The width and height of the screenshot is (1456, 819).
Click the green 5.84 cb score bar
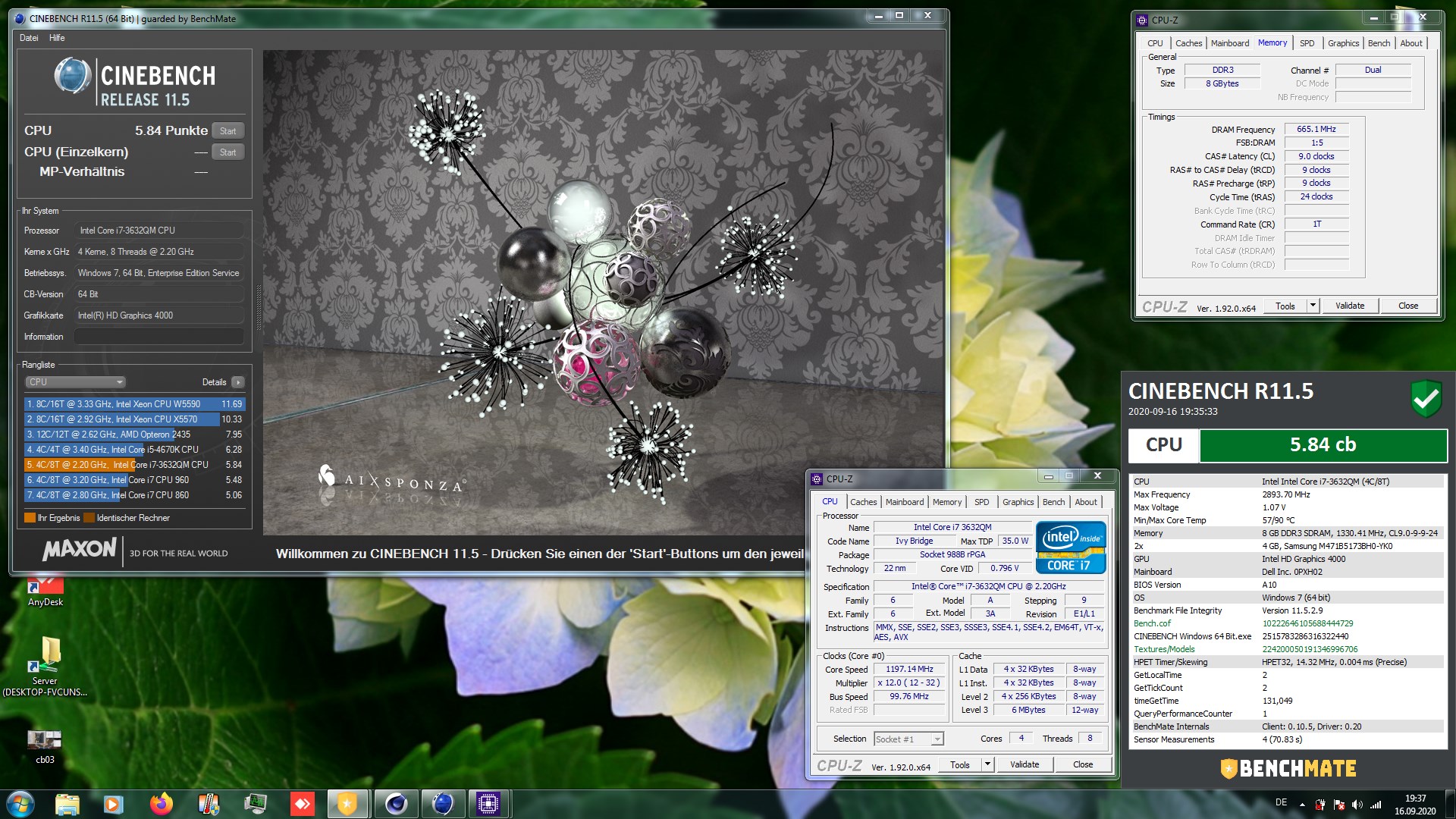click(1323, 445)
